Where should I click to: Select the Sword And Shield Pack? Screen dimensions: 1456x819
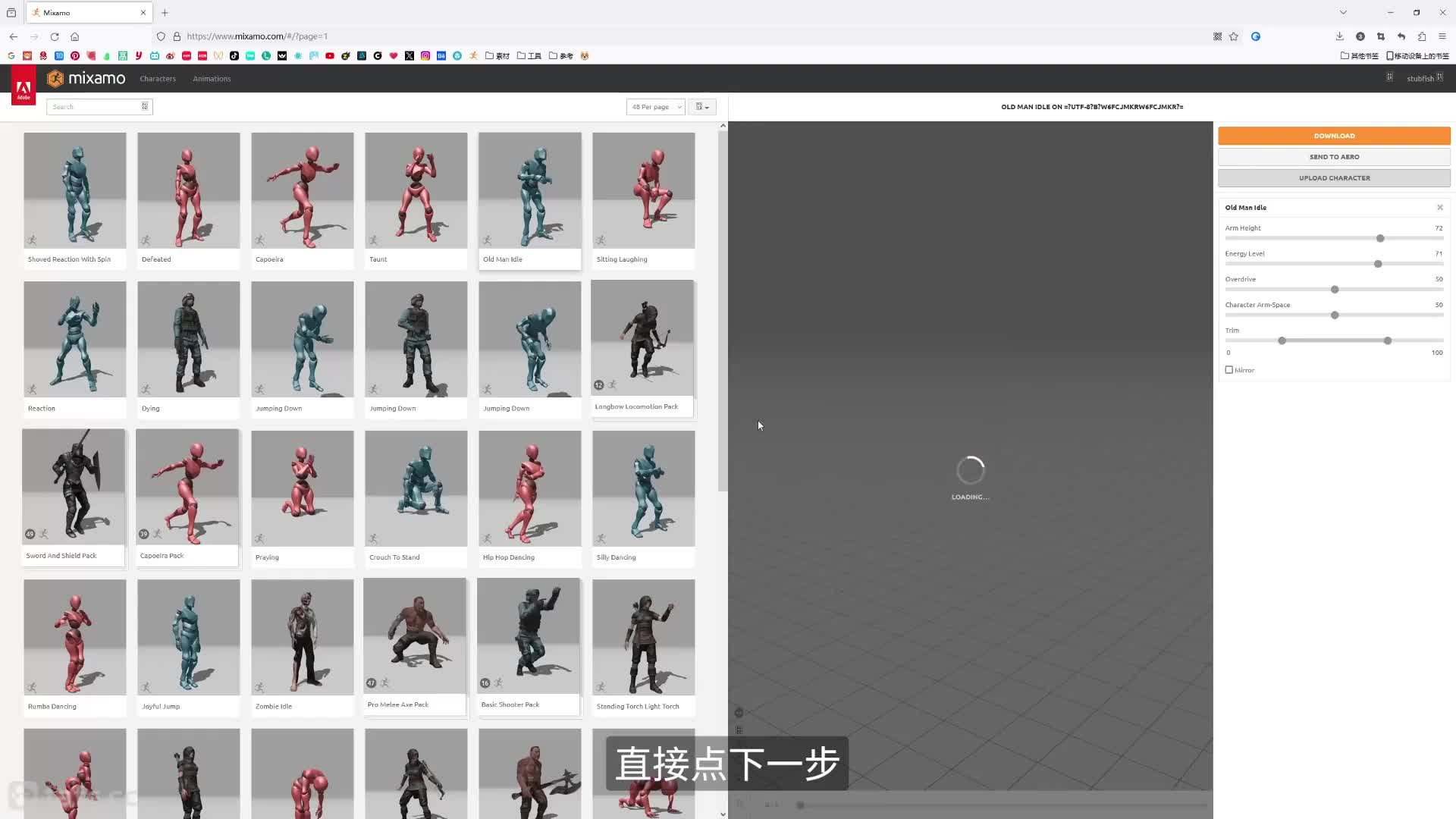click(74, 497)
